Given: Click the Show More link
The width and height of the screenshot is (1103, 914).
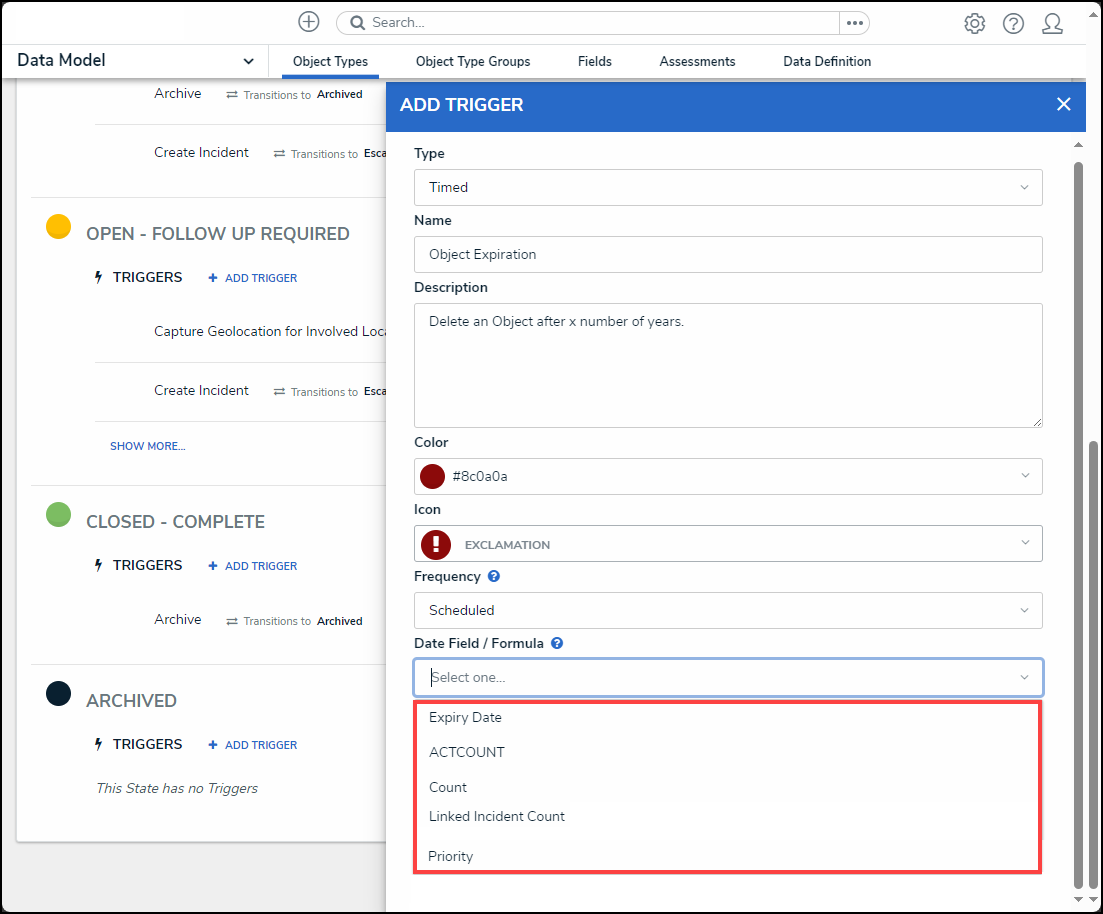Looking at the screenshot, I should (148, 446).
